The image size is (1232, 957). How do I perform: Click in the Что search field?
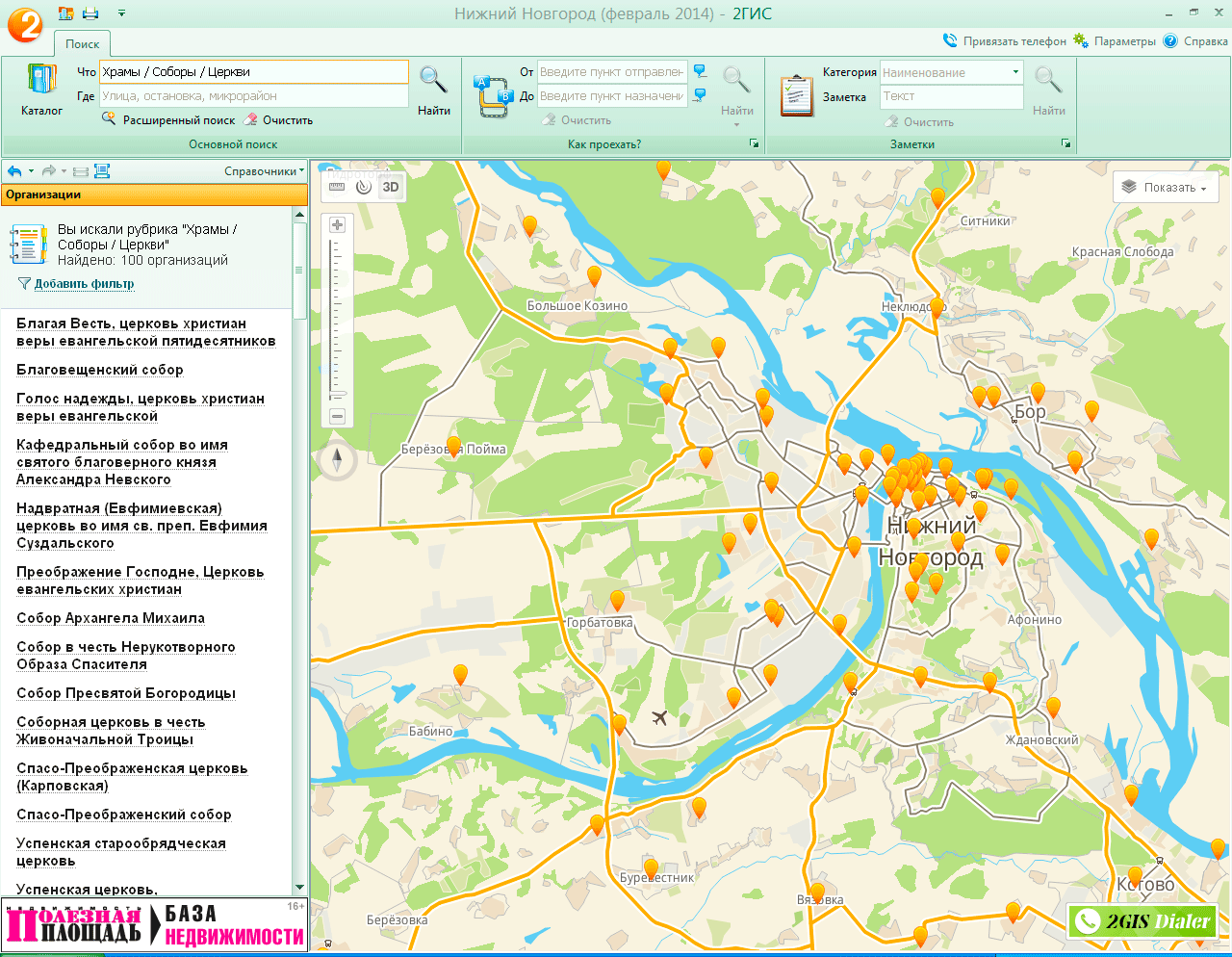(x=254, y=72)
